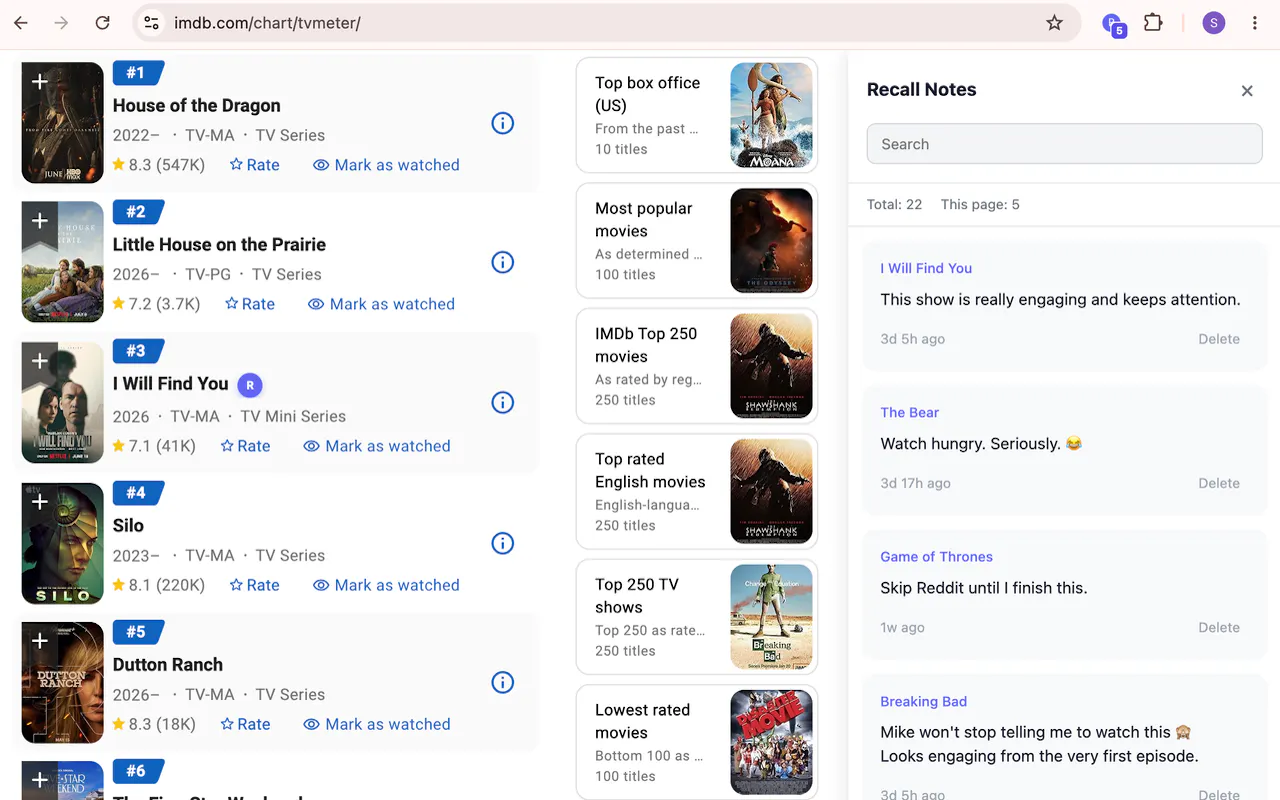
Task: Open the Dutton Ranch poster
Action: 63,682
